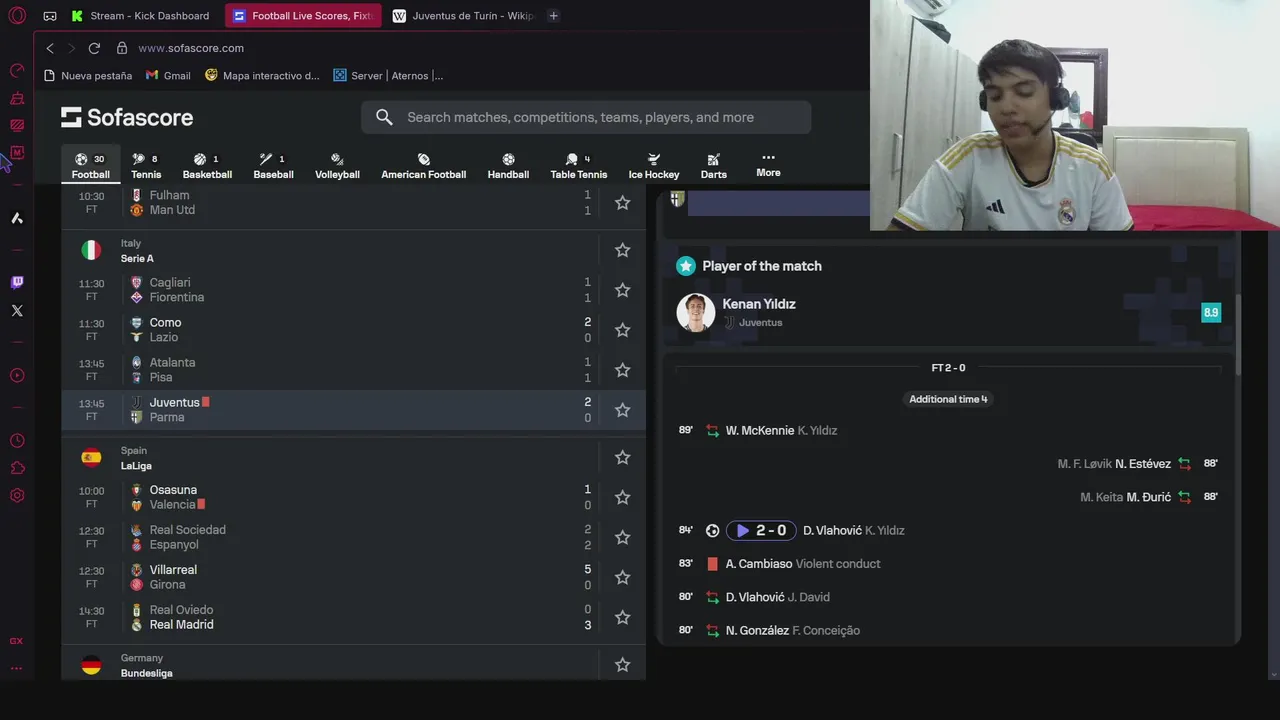Open a new browser tab with plus
The image size is (1280, 720).
(x=553, y=16)
